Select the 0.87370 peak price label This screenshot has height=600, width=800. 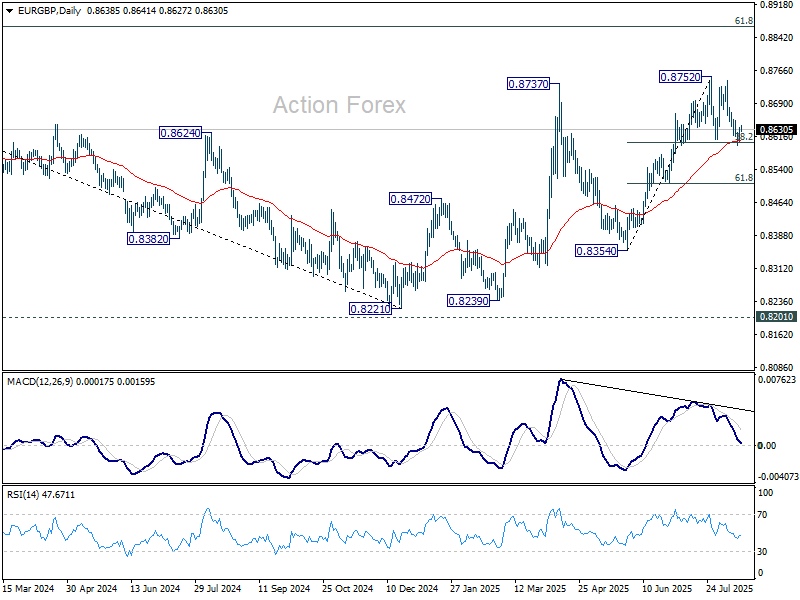529,84
